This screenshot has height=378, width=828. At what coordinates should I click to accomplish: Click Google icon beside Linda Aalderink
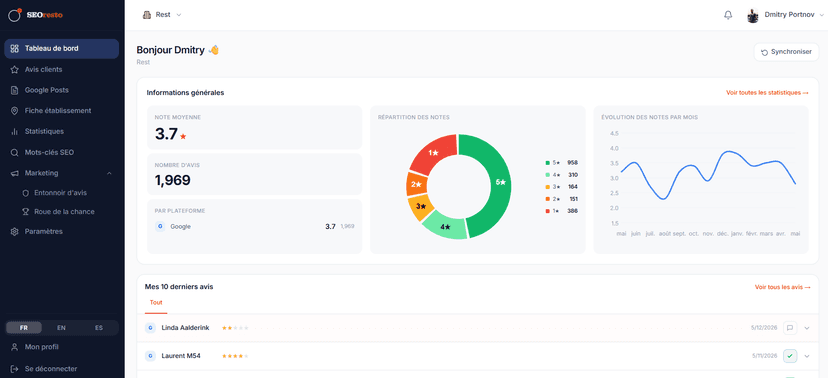[x=150, y=328]
